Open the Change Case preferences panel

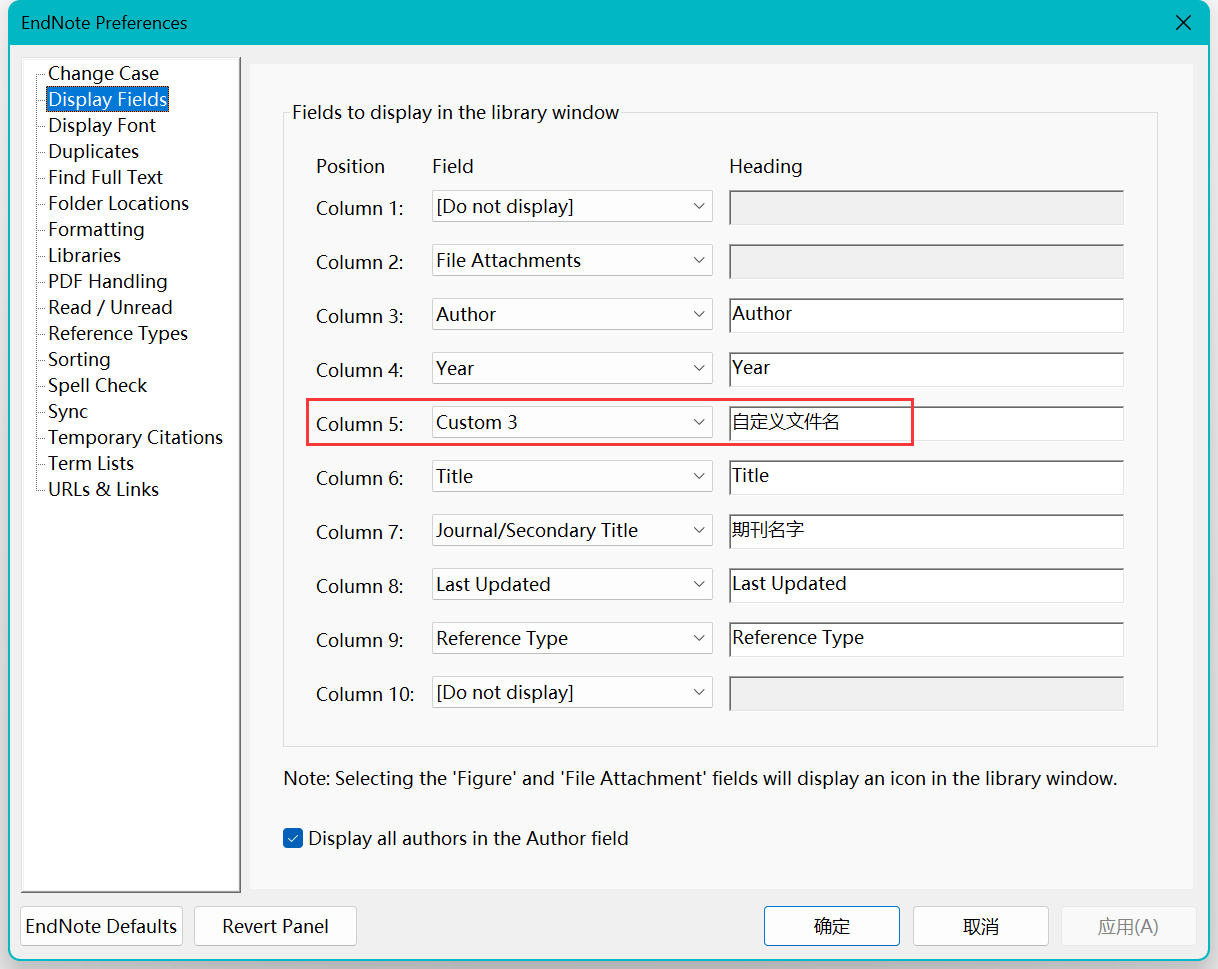pyautogui.click(x=103, y=73)
